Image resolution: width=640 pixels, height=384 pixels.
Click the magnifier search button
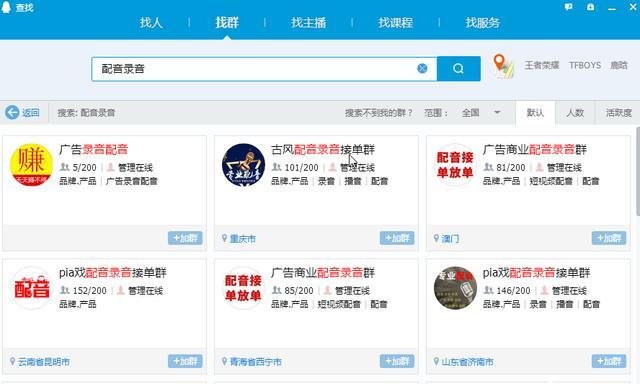point(458,69)
